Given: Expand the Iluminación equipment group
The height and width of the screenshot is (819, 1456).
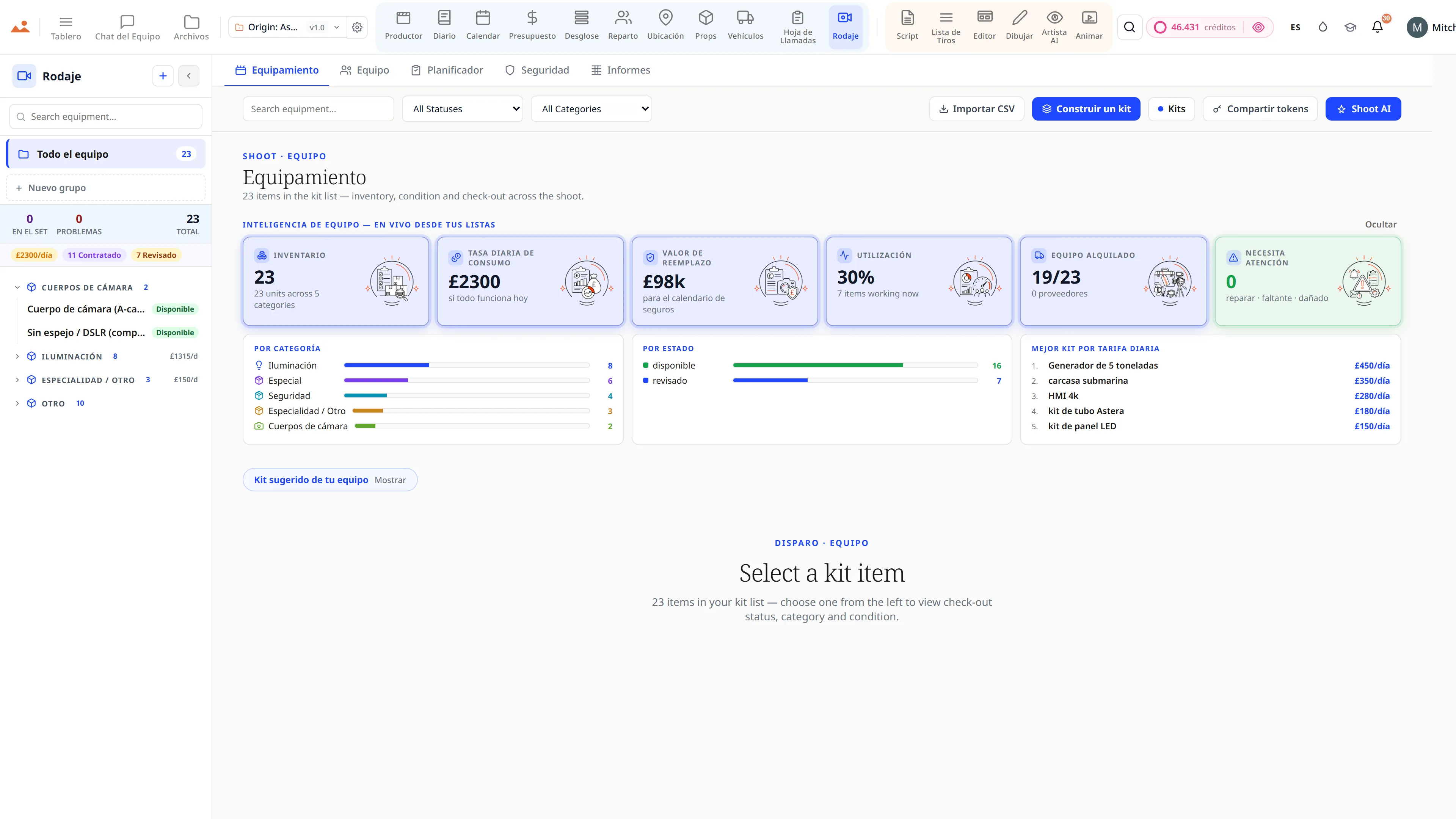Looking at the screenshot, I should (17, 357).
